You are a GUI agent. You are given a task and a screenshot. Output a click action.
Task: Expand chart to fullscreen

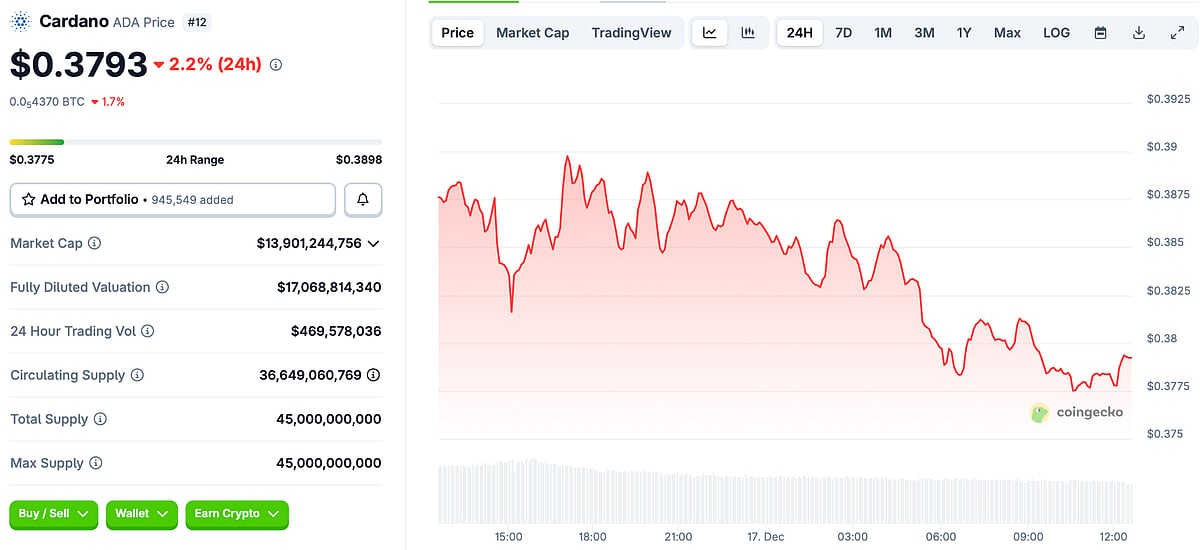tap(1176, 33)
